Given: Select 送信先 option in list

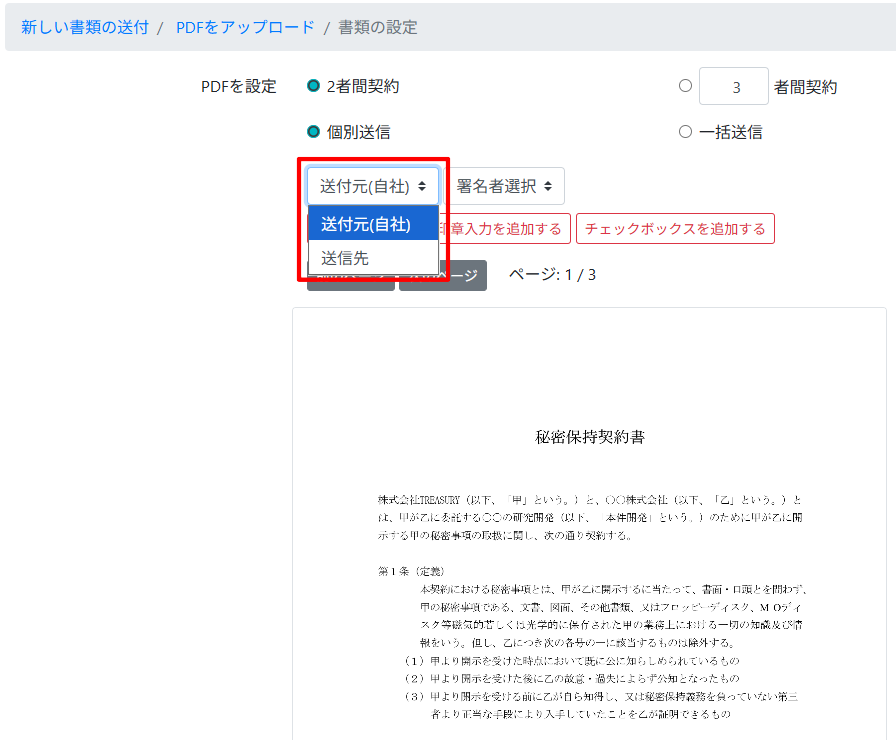Looking at the screenshot, I should click(373, 258).
